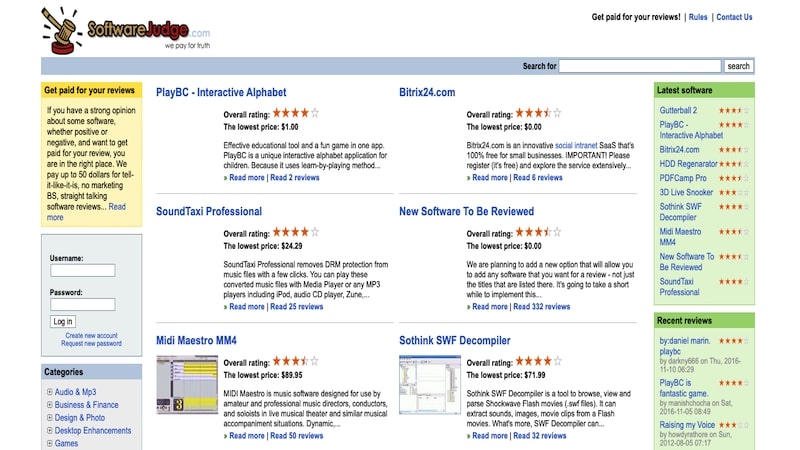Open the Contact Us header link
800x450 pixels.
point(734,17)
